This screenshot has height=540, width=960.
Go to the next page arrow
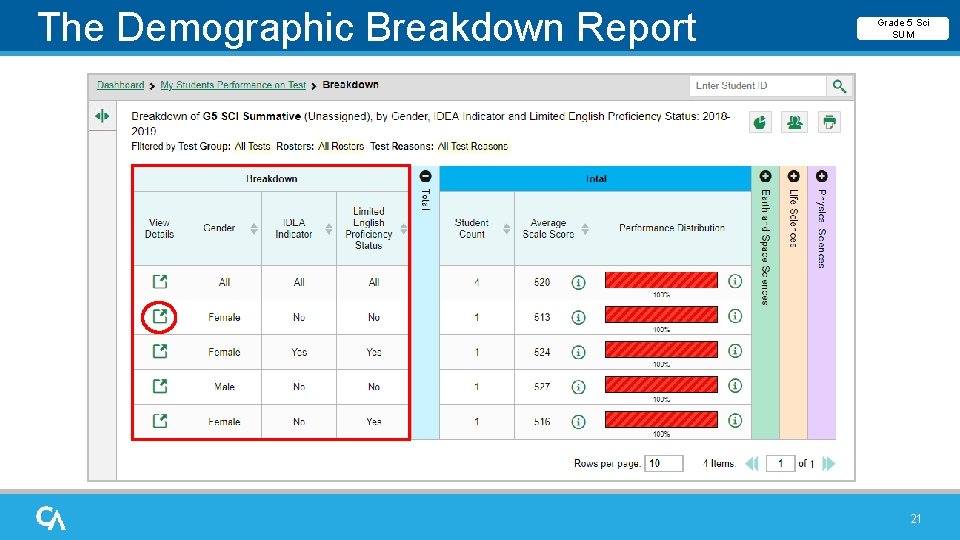click(x=828, y=463)
